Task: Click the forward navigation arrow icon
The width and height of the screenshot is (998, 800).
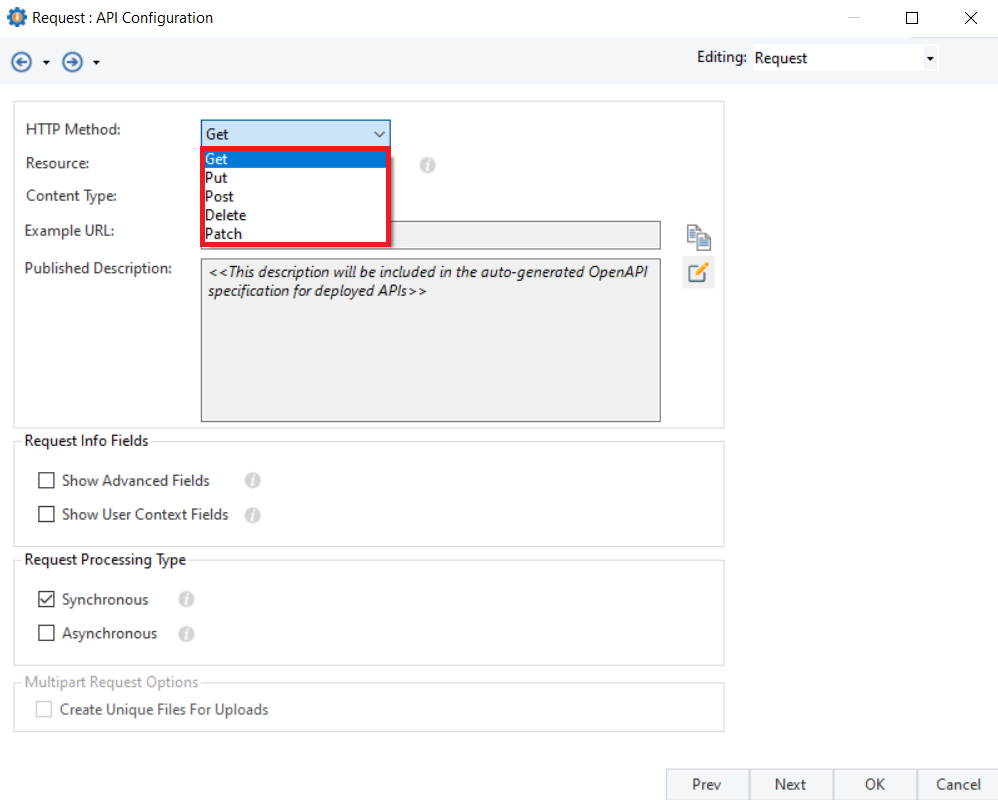Action: [72, 62]
